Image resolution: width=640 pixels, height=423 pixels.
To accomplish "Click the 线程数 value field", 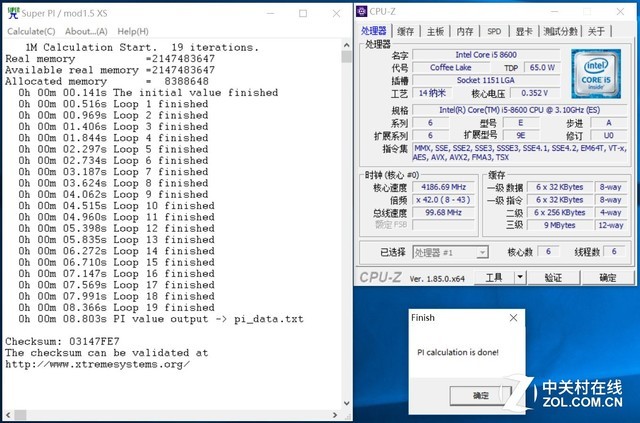I will coord(614,252).
